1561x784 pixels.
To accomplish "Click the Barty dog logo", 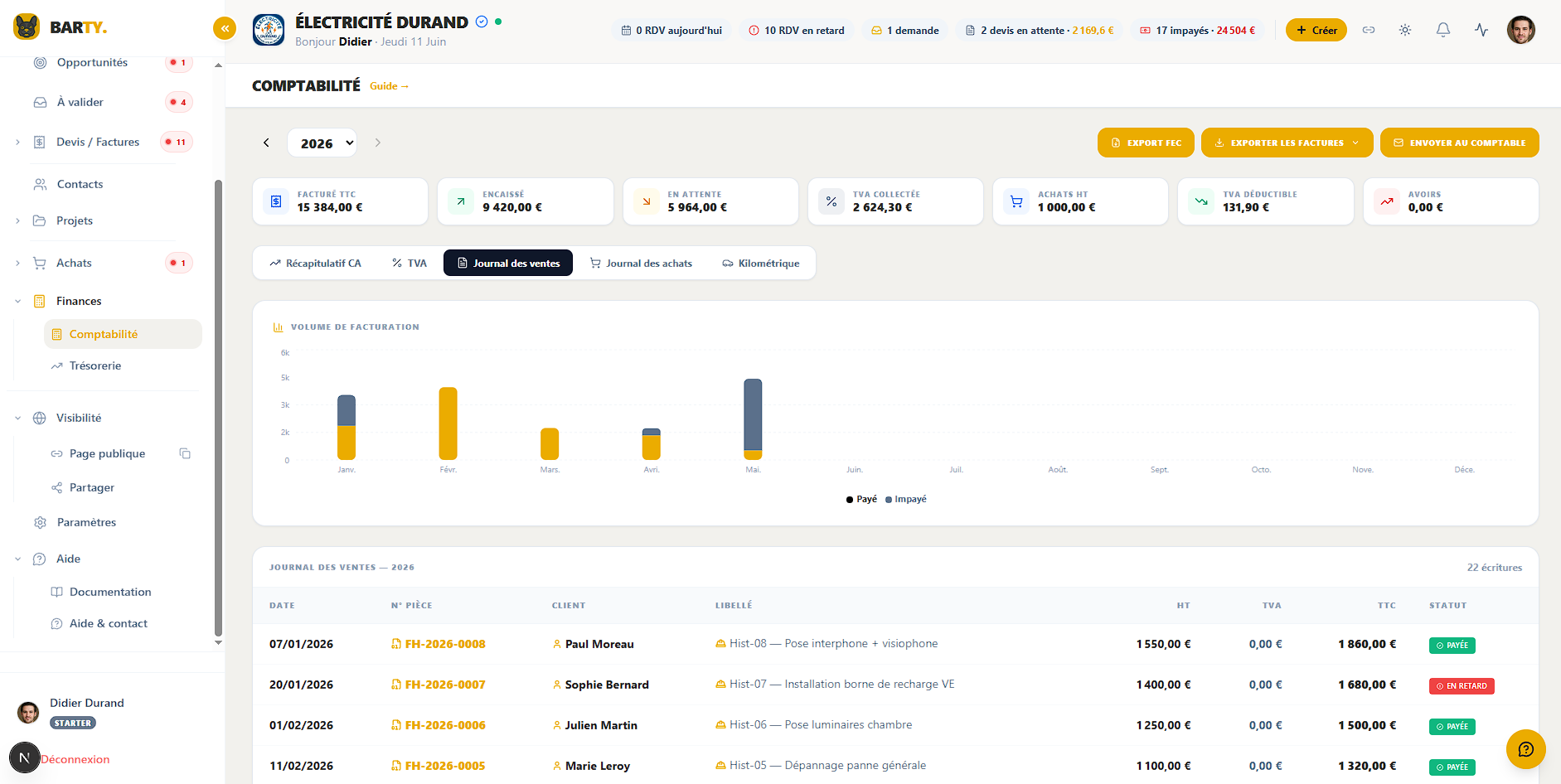I will coord(27,27).
